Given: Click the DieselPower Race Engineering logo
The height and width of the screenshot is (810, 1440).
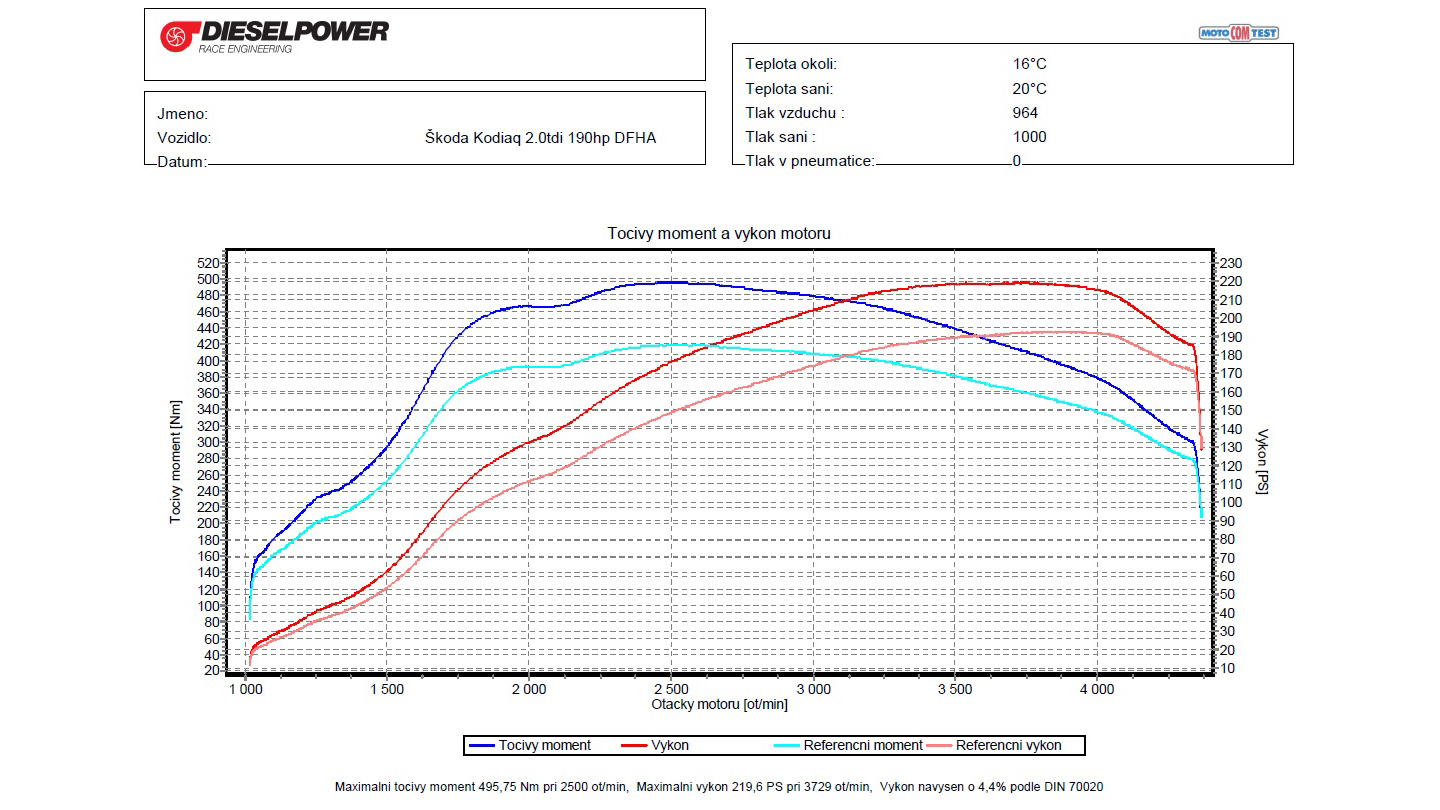Looking at the screenshot, I should coord(274,37).
